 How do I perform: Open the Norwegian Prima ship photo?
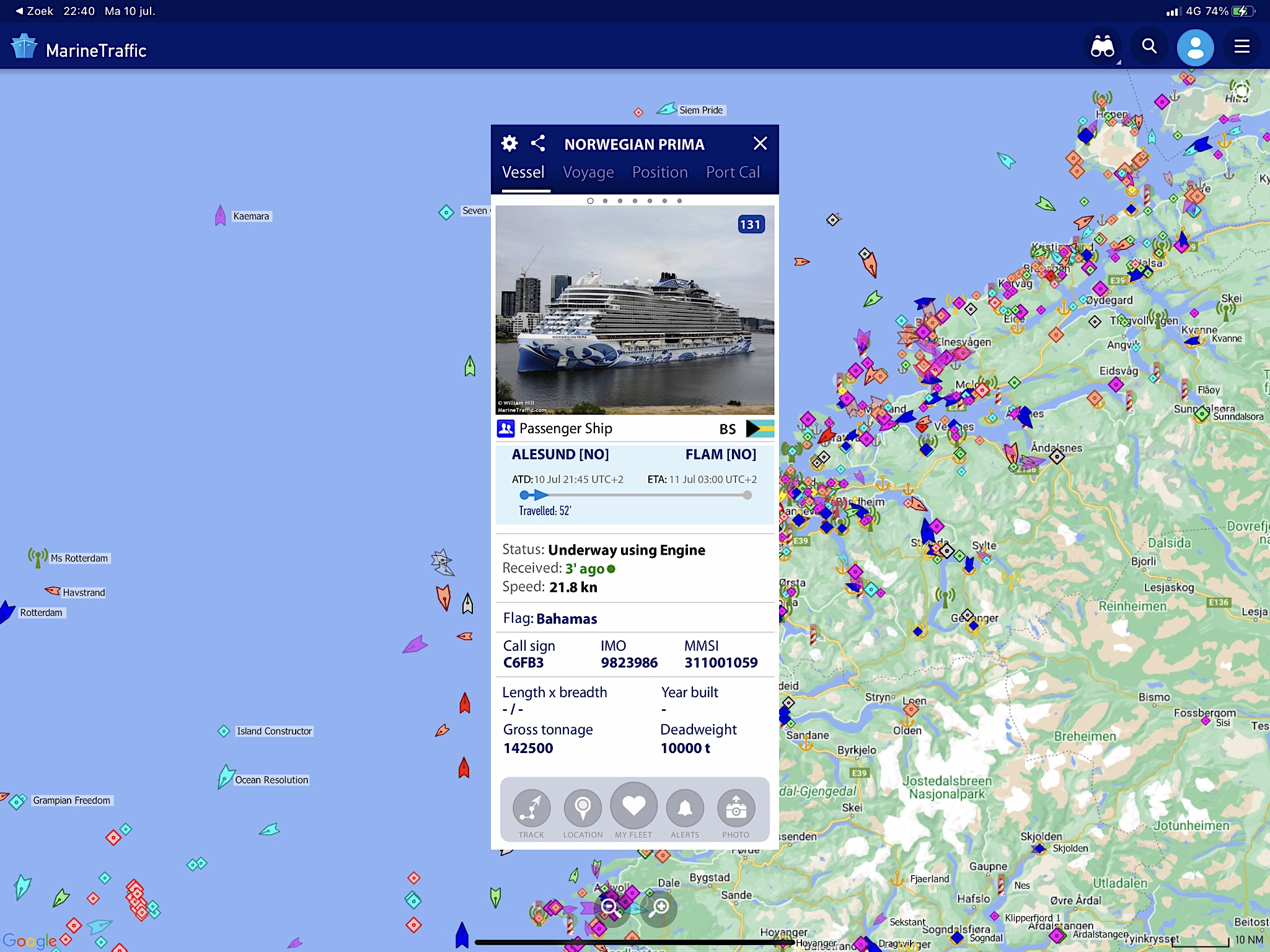(635, 310)
